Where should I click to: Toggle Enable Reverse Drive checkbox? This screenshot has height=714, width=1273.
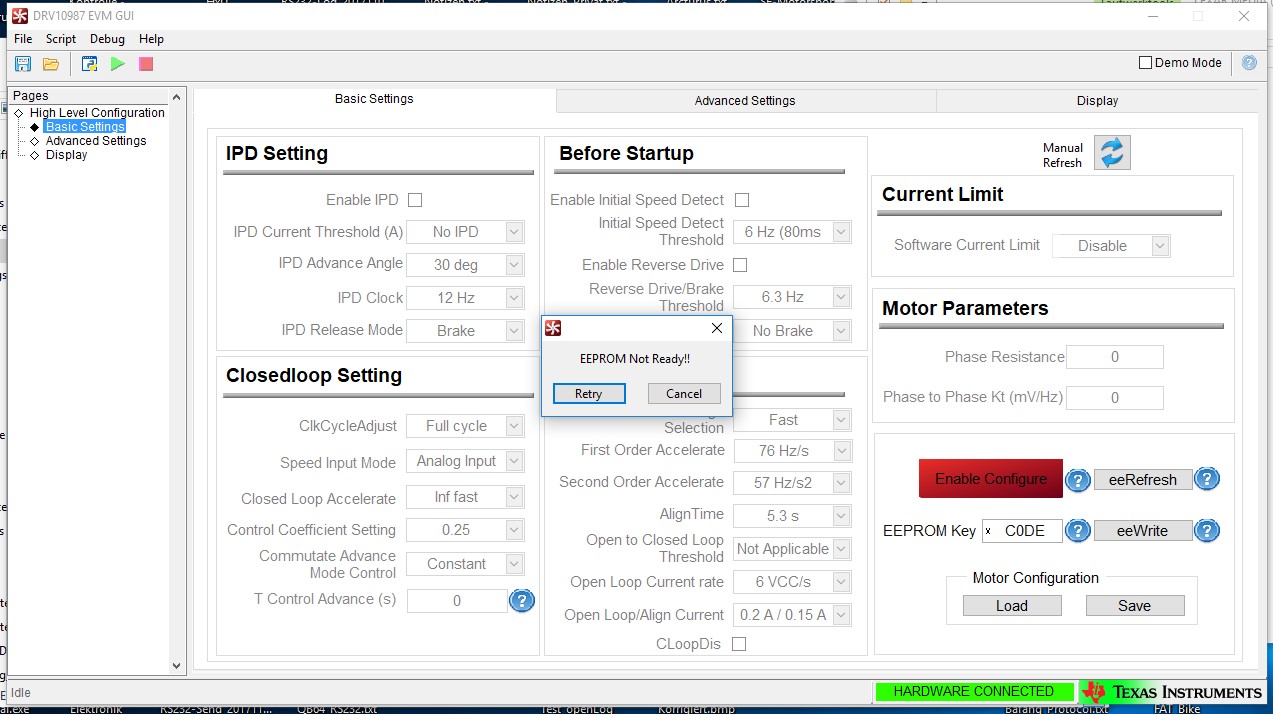(x=740, y=265)
